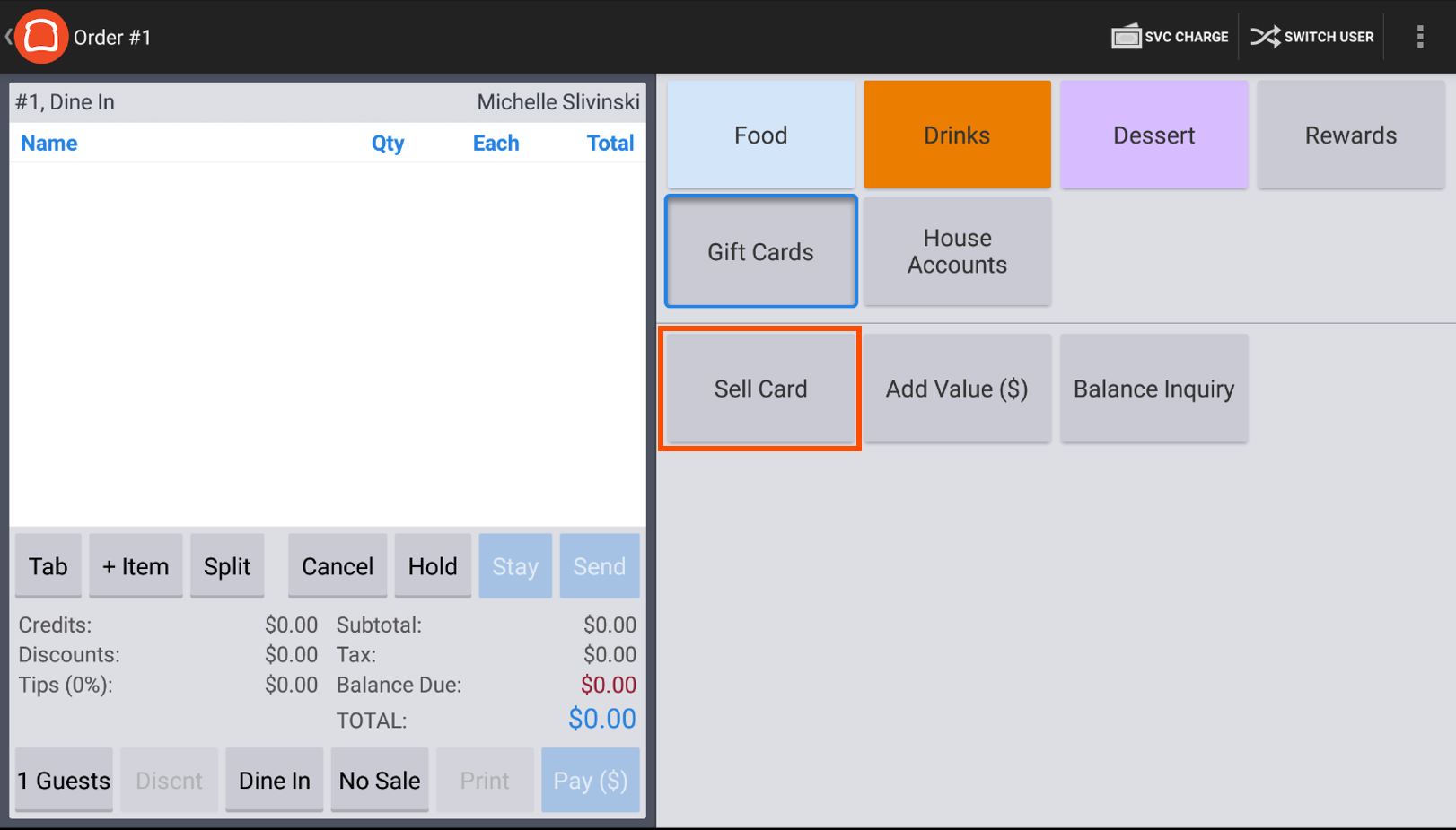Cancel the current order

pos(337,566)
